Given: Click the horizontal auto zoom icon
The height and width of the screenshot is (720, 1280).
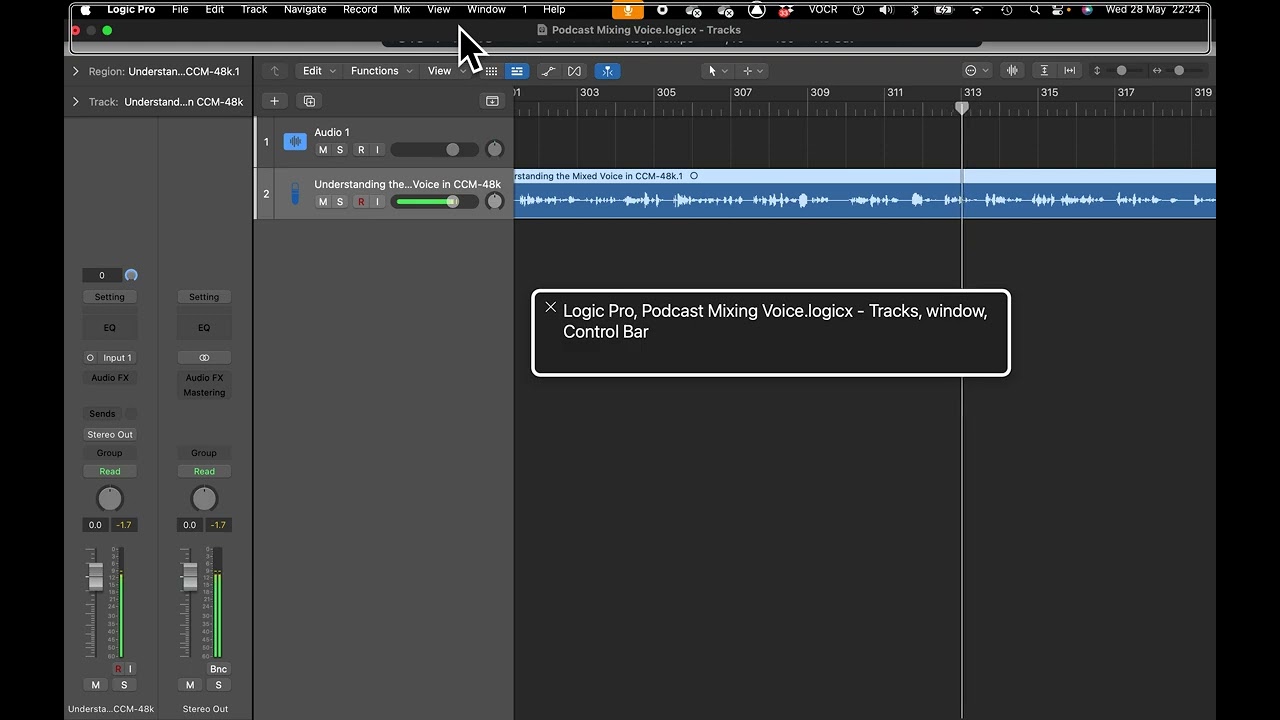Looking at the screenshot, I should click(x=1069, y=71).
